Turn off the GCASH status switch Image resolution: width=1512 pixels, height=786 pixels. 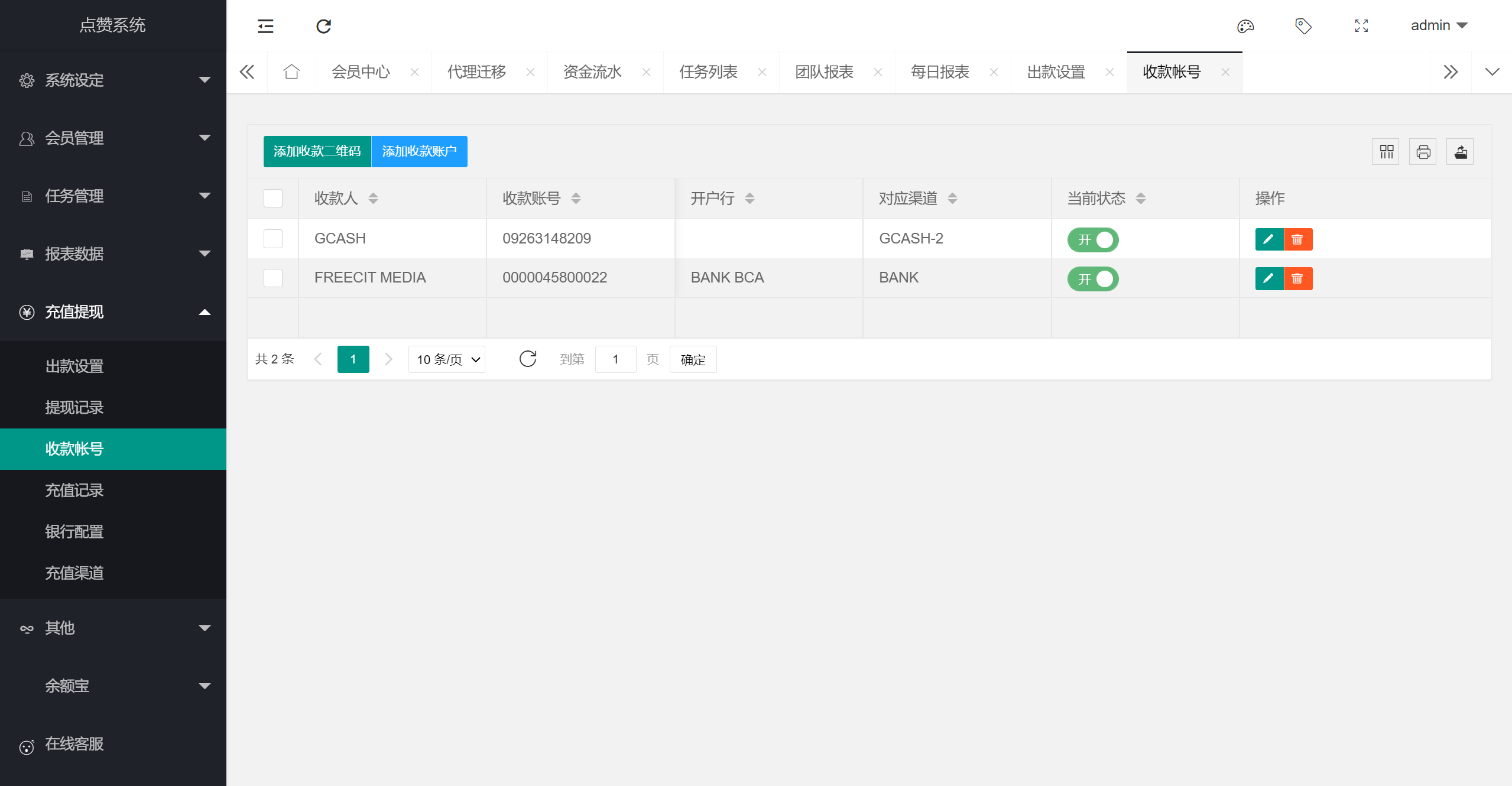pyautogui.click(x=1093, y=240)
